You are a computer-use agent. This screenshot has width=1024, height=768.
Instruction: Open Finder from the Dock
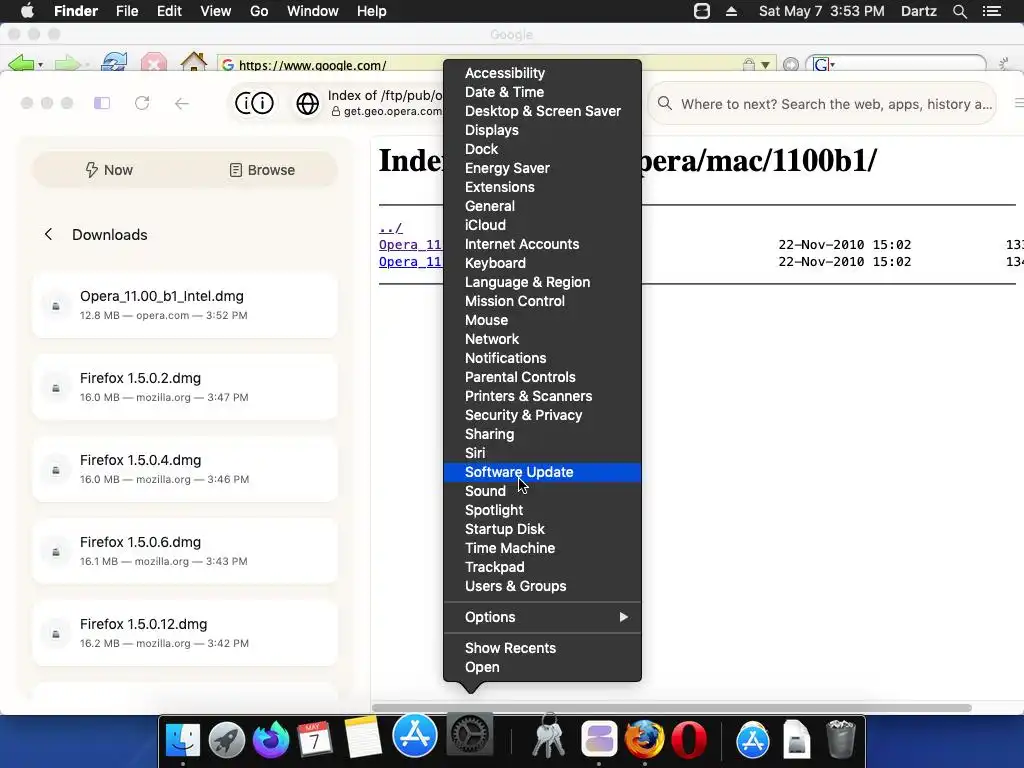coord(182,741)
